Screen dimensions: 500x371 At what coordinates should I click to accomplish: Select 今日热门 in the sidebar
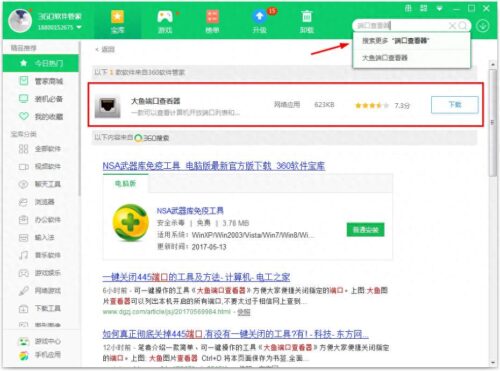coord(41,63)
